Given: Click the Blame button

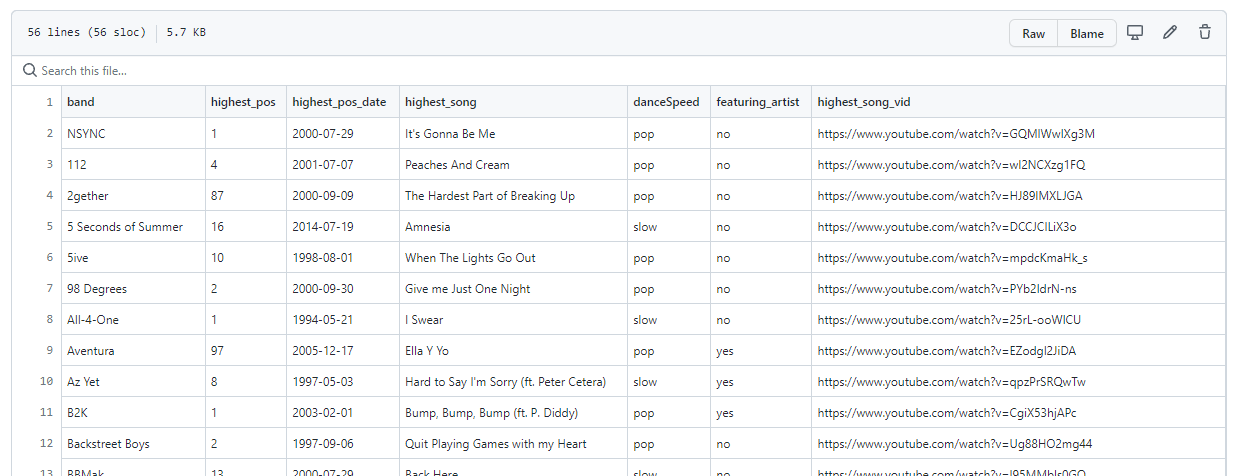Looking at the screenshot, I should pyautogui.click(x=1087, y=34).
